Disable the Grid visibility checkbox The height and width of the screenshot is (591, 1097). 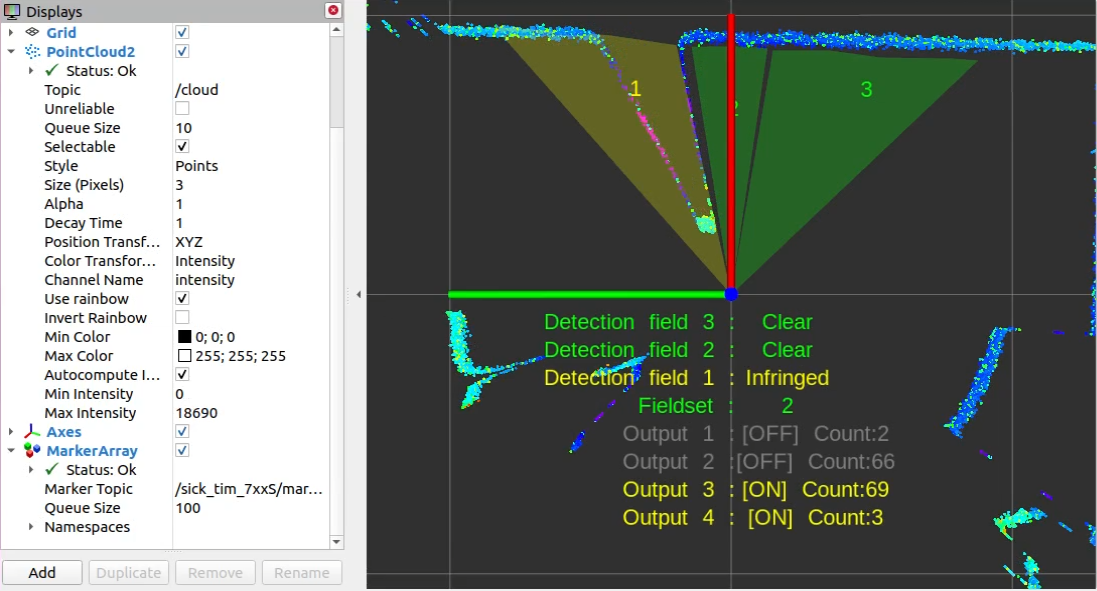click(182, 32)
